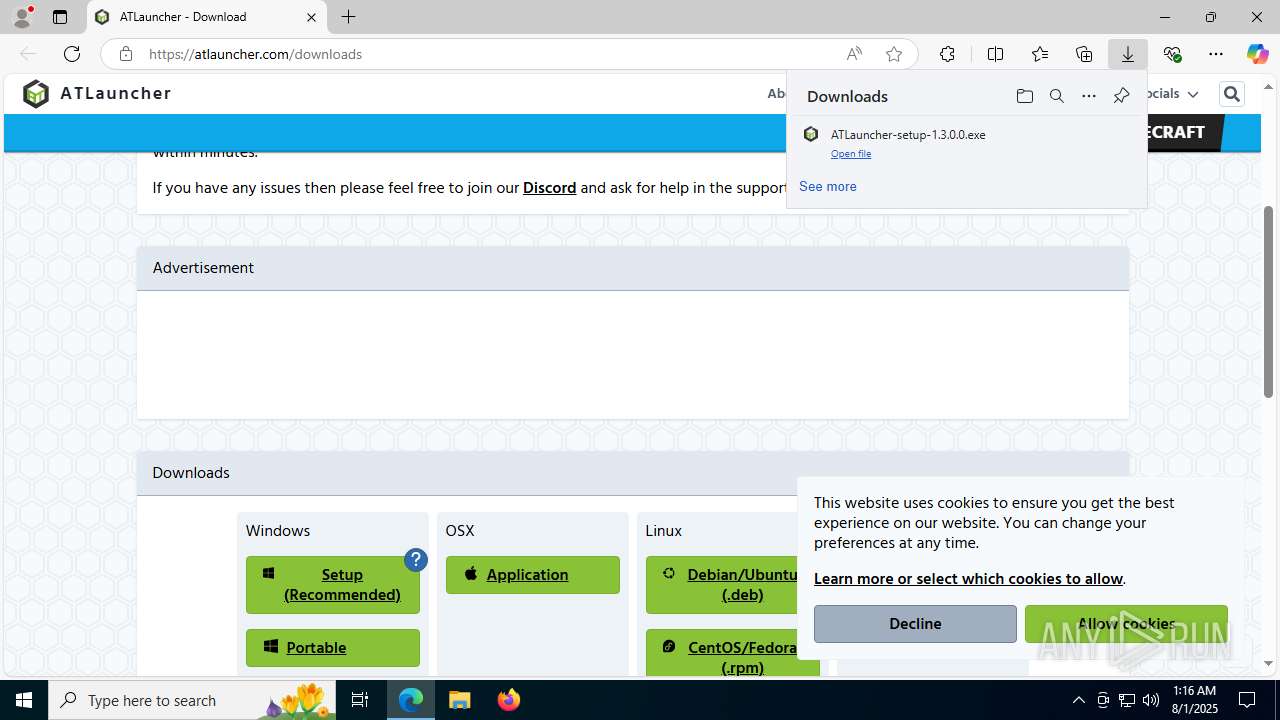
Task: Show hidden system tray icons
Action: point(1078,700)
